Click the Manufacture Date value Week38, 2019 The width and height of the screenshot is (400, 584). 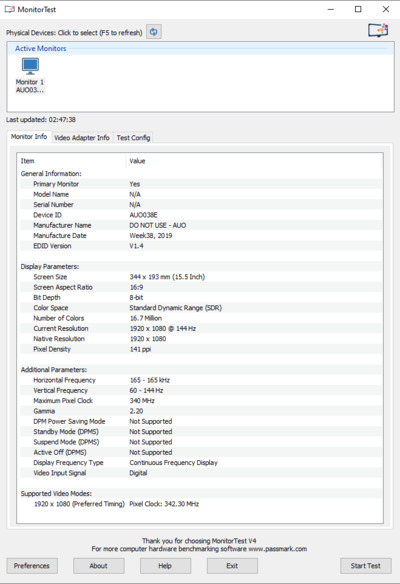click(x=151, y=236)
